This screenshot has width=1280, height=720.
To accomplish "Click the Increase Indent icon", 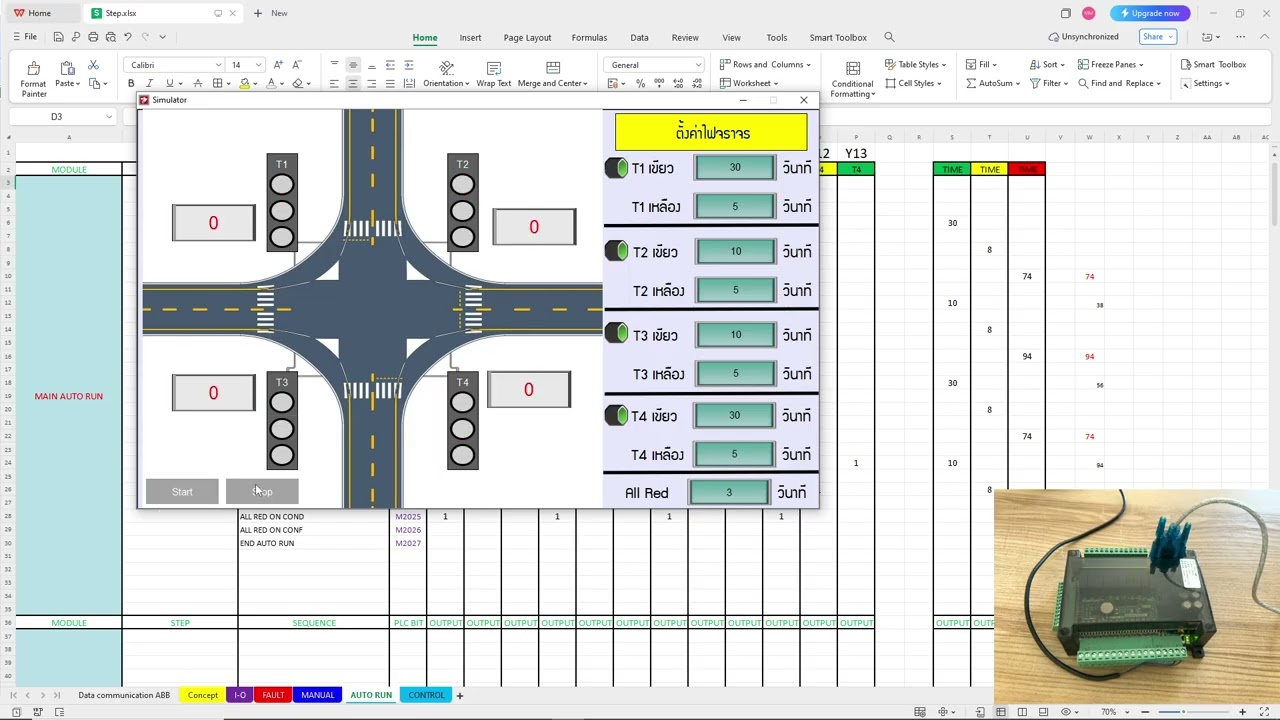I will pos(408,65).
